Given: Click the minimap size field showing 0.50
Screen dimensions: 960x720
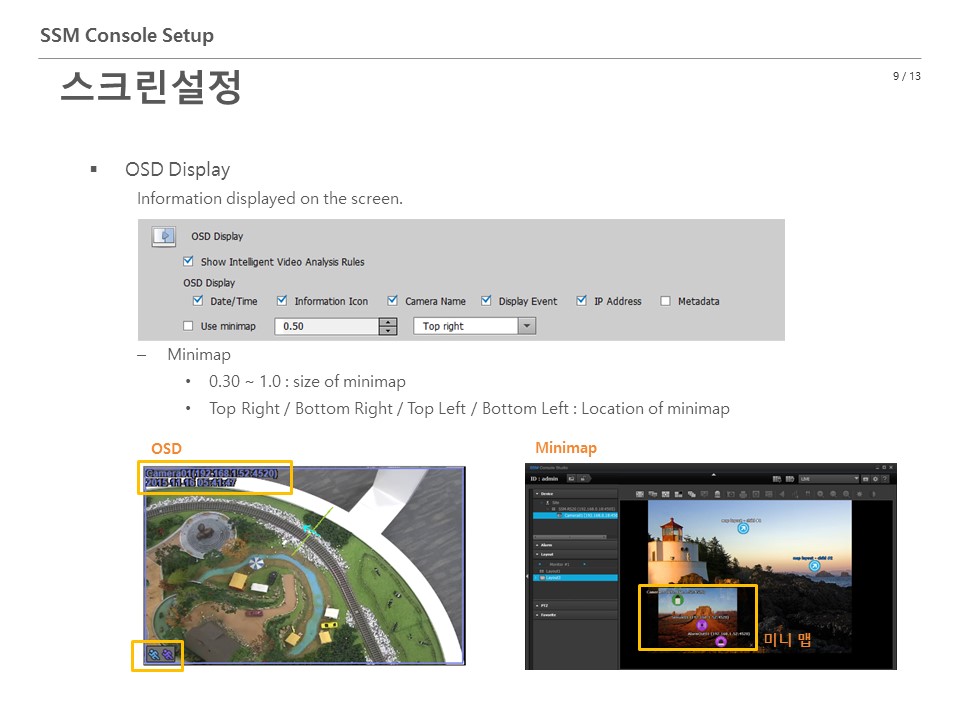Looking at the screenshot, I should (x=327, y=326).
